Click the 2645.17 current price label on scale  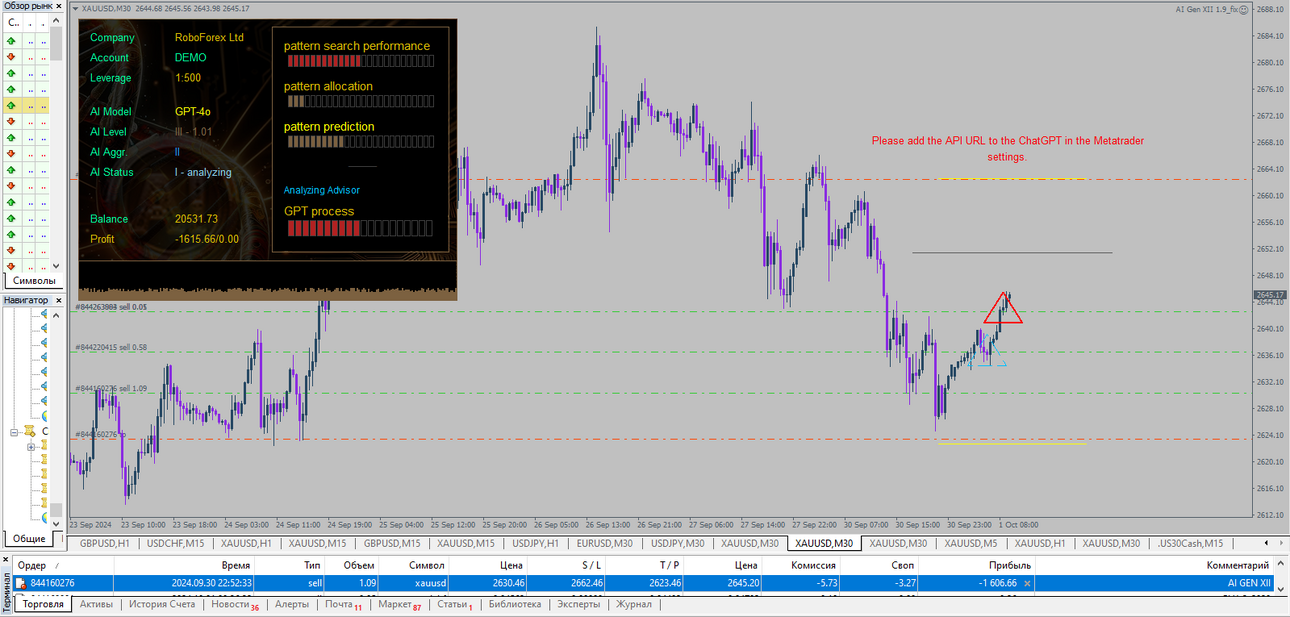[1270, 295]
